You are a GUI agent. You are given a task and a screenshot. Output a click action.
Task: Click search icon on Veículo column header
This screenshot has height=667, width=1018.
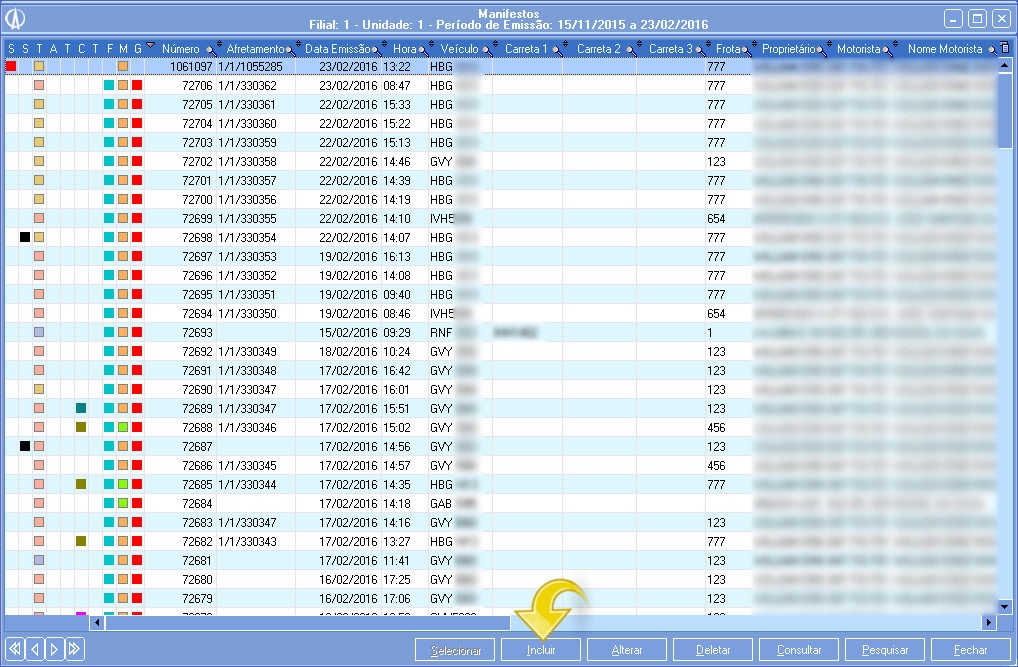coord(489,49)
